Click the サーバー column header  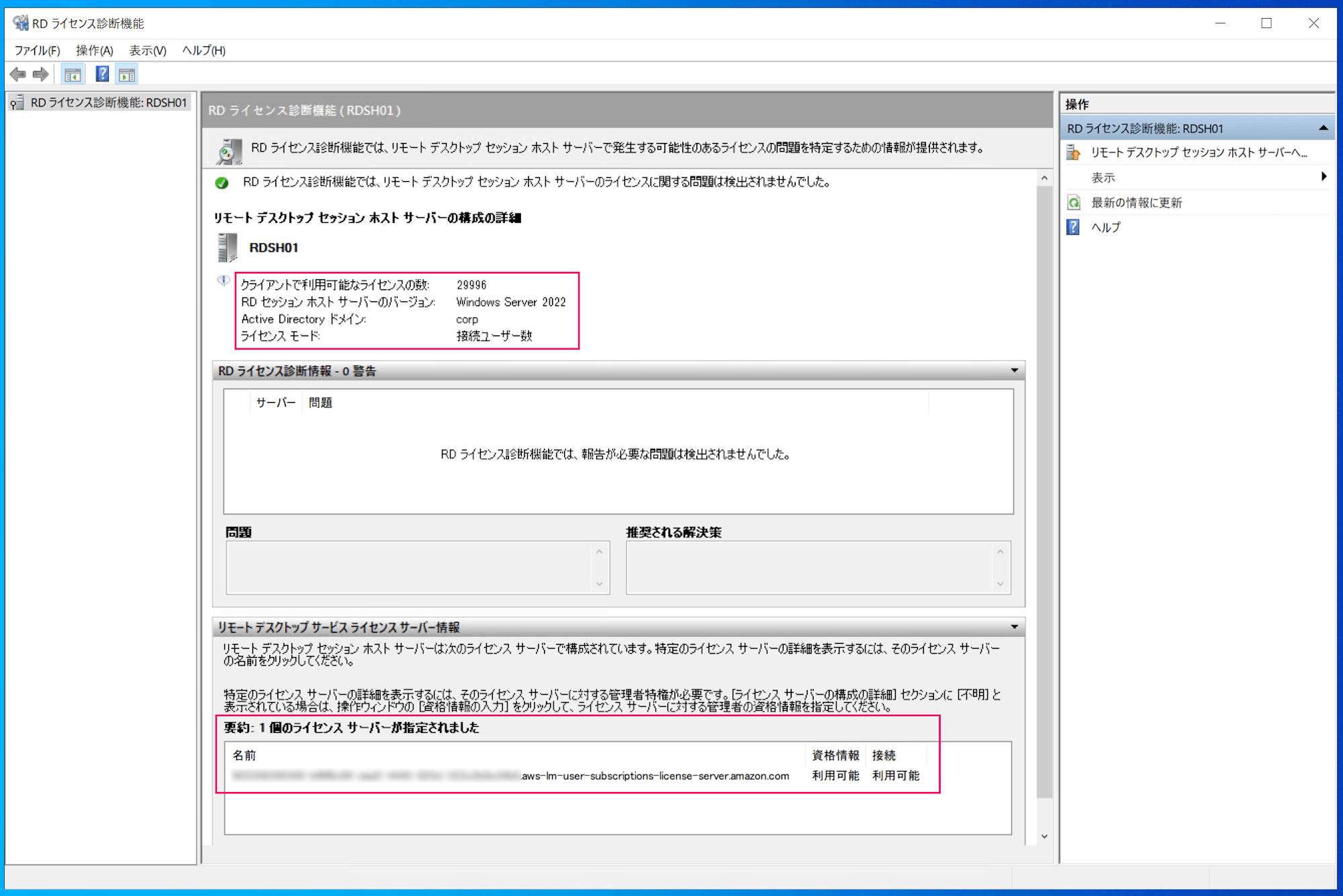click(276, 403)
